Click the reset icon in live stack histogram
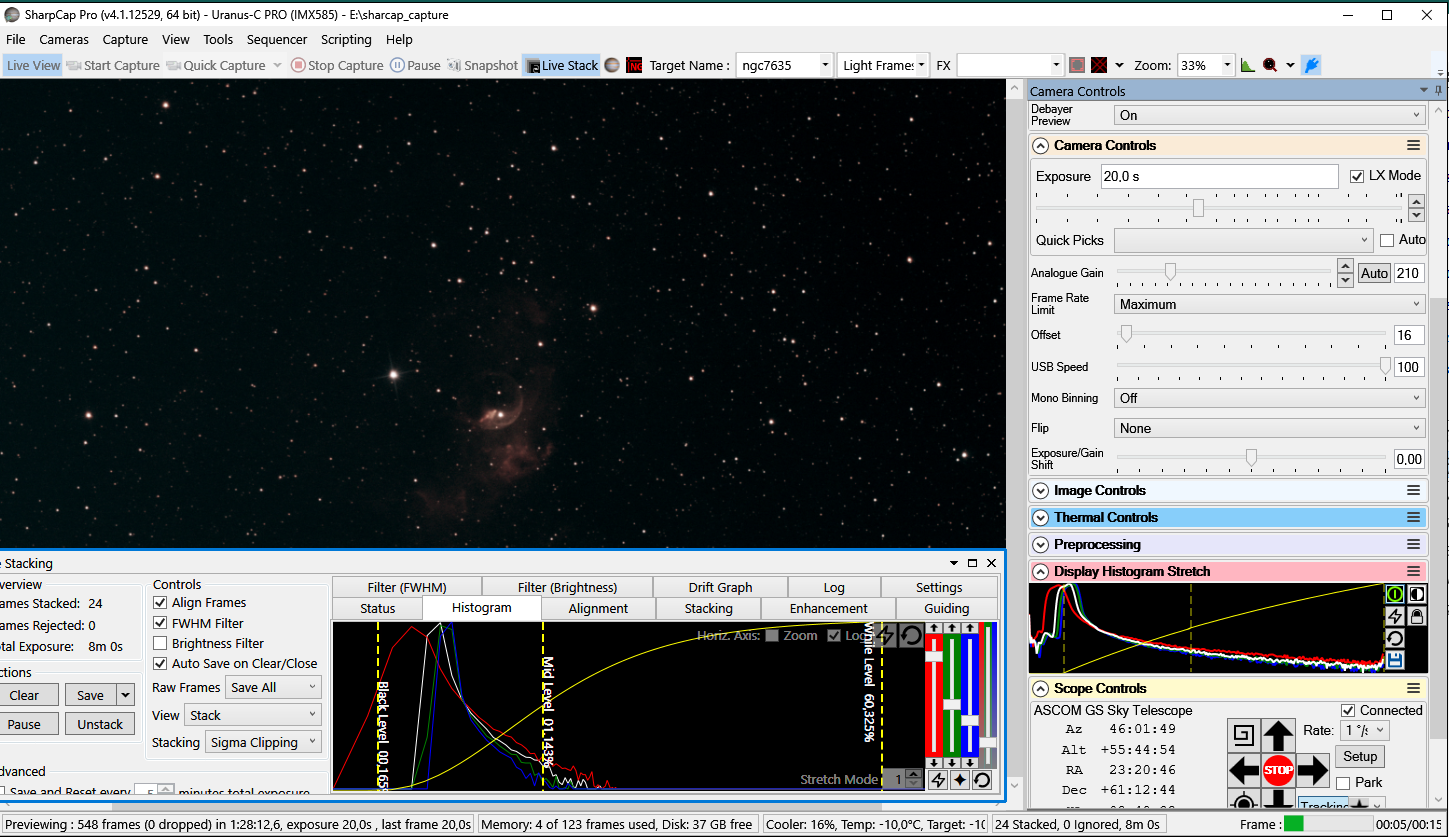Image resolution: width=1449 pixels, height=837 pixels. point(911,636)
